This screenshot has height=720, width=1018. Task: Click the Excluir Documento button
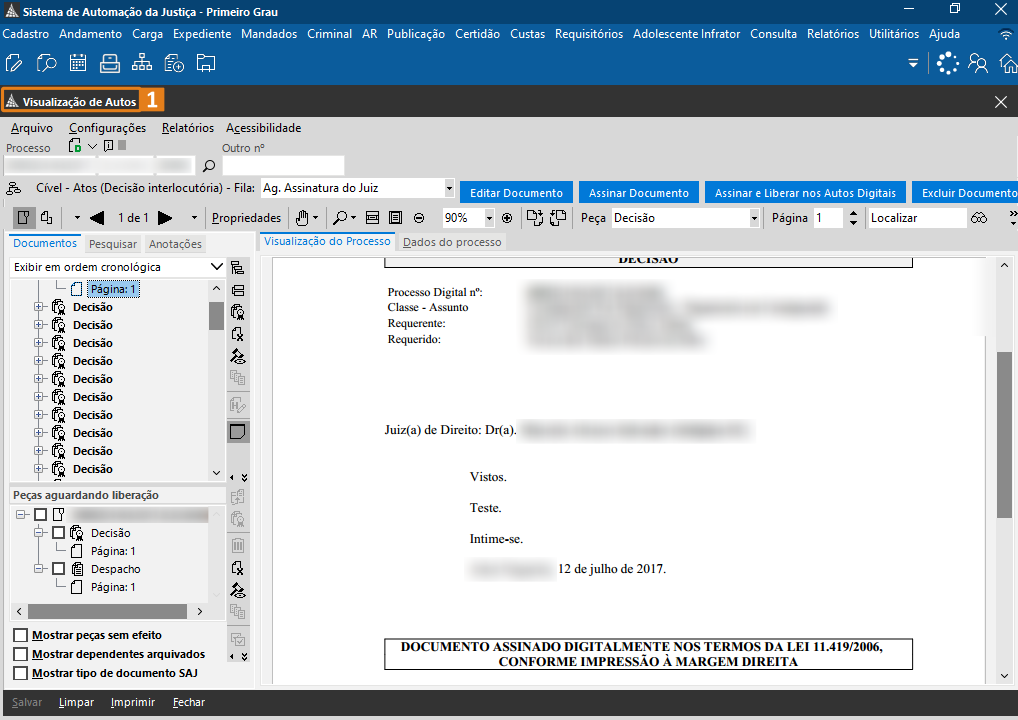(x=965, y=193)
